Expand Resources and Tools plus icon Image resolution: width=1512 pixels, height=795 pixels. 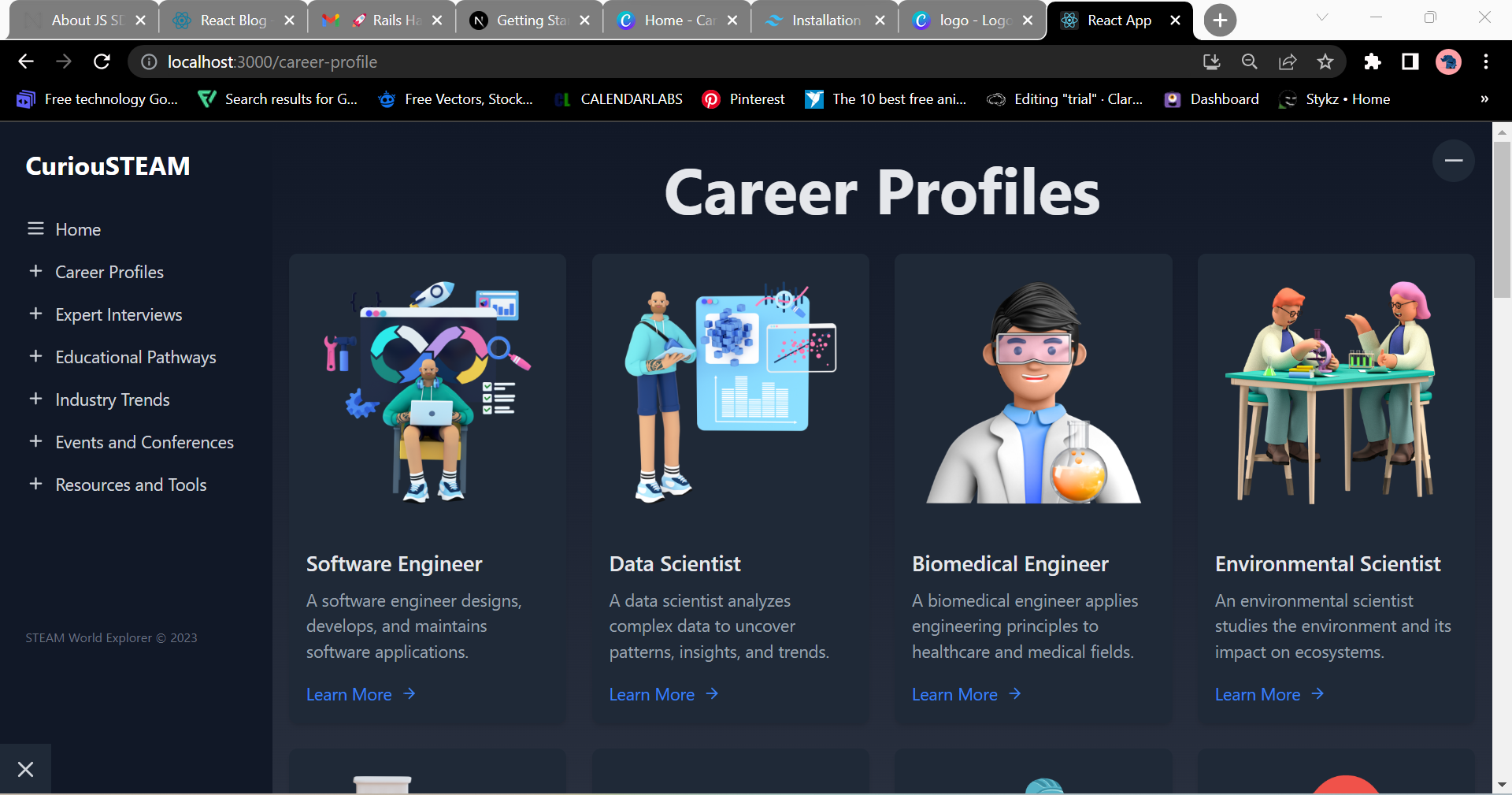(x=35, y=484)
